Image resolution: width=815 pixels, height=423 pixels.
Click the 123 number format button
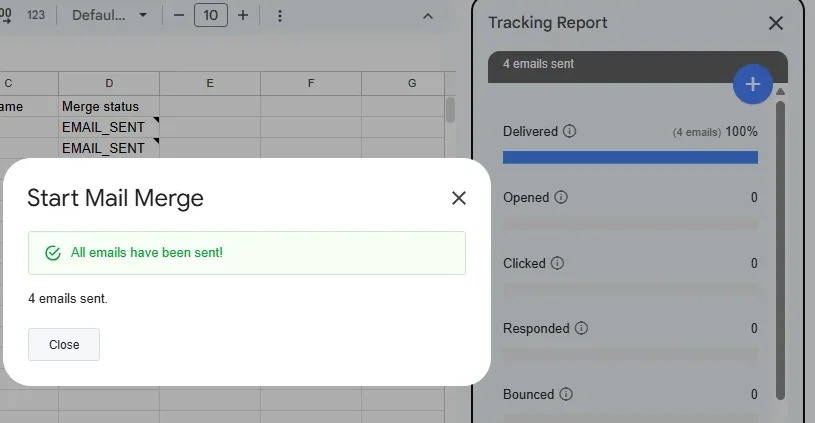point(36,15)
